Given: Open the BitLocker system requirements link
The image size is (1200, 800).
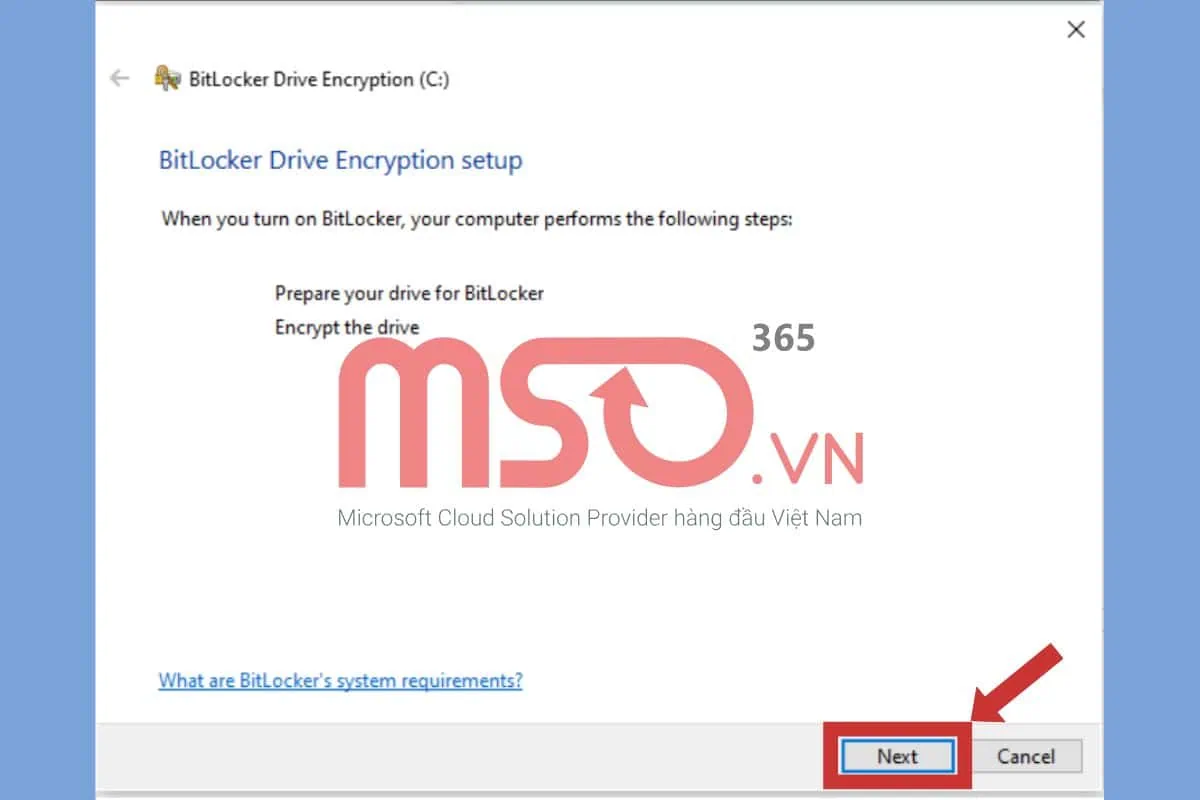Looking at the screenshot, I should click(340, 681).
